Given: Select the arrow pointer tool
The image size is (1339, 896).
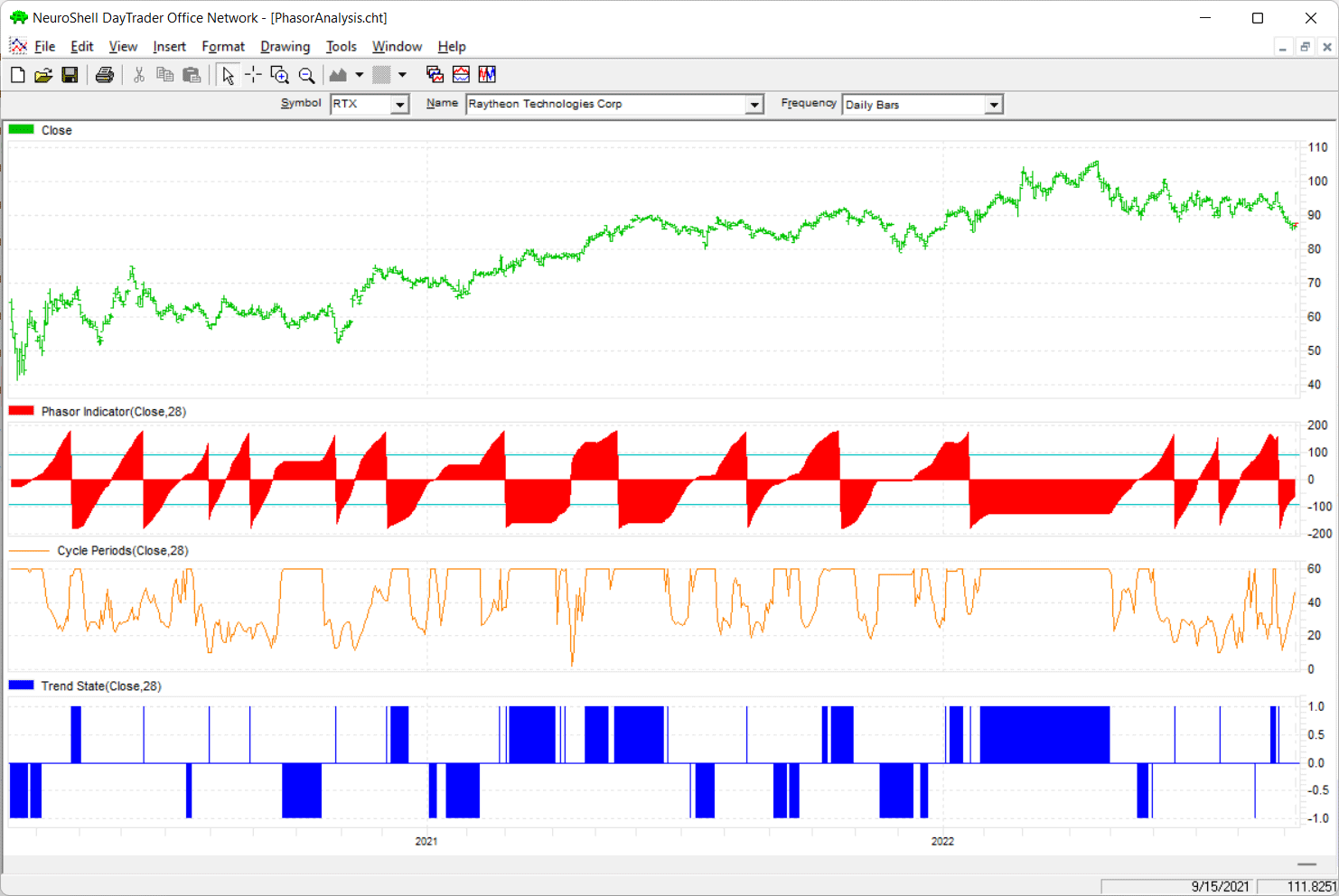Looking at the screenshot, I should 228,75.
